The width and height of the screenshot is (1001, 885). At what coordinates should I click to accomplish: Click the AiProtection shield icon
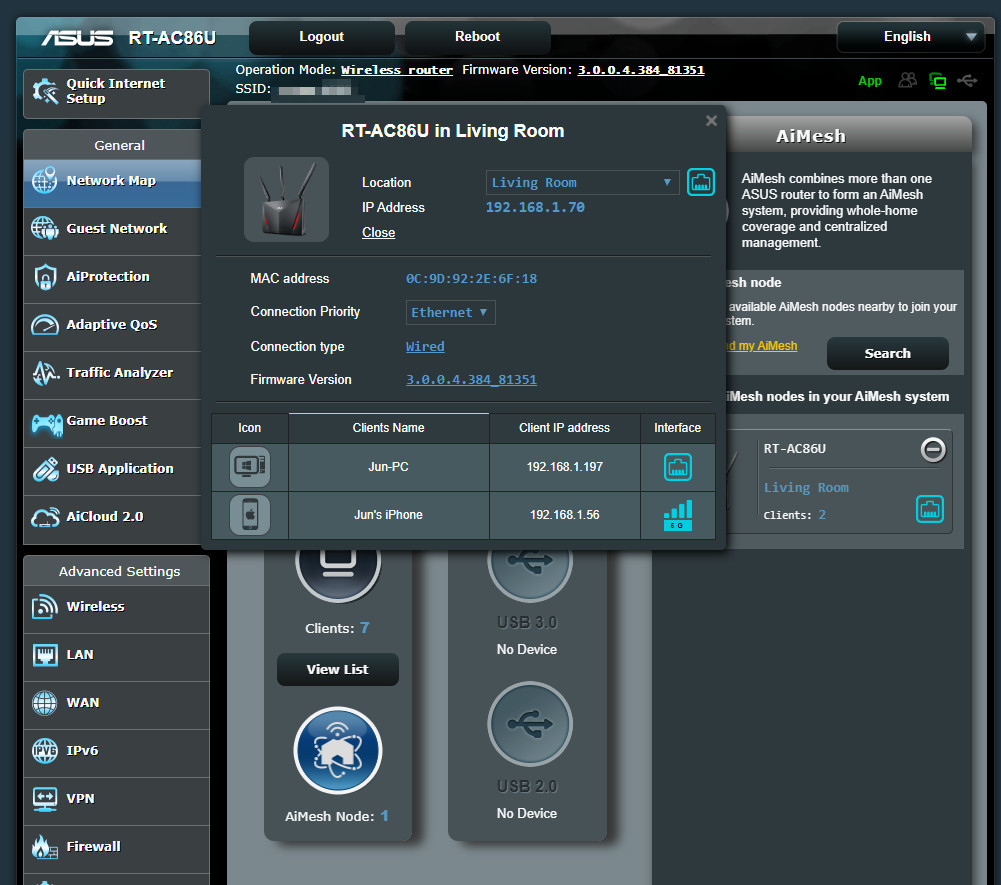pyautogui.click(x=45, y=277)
